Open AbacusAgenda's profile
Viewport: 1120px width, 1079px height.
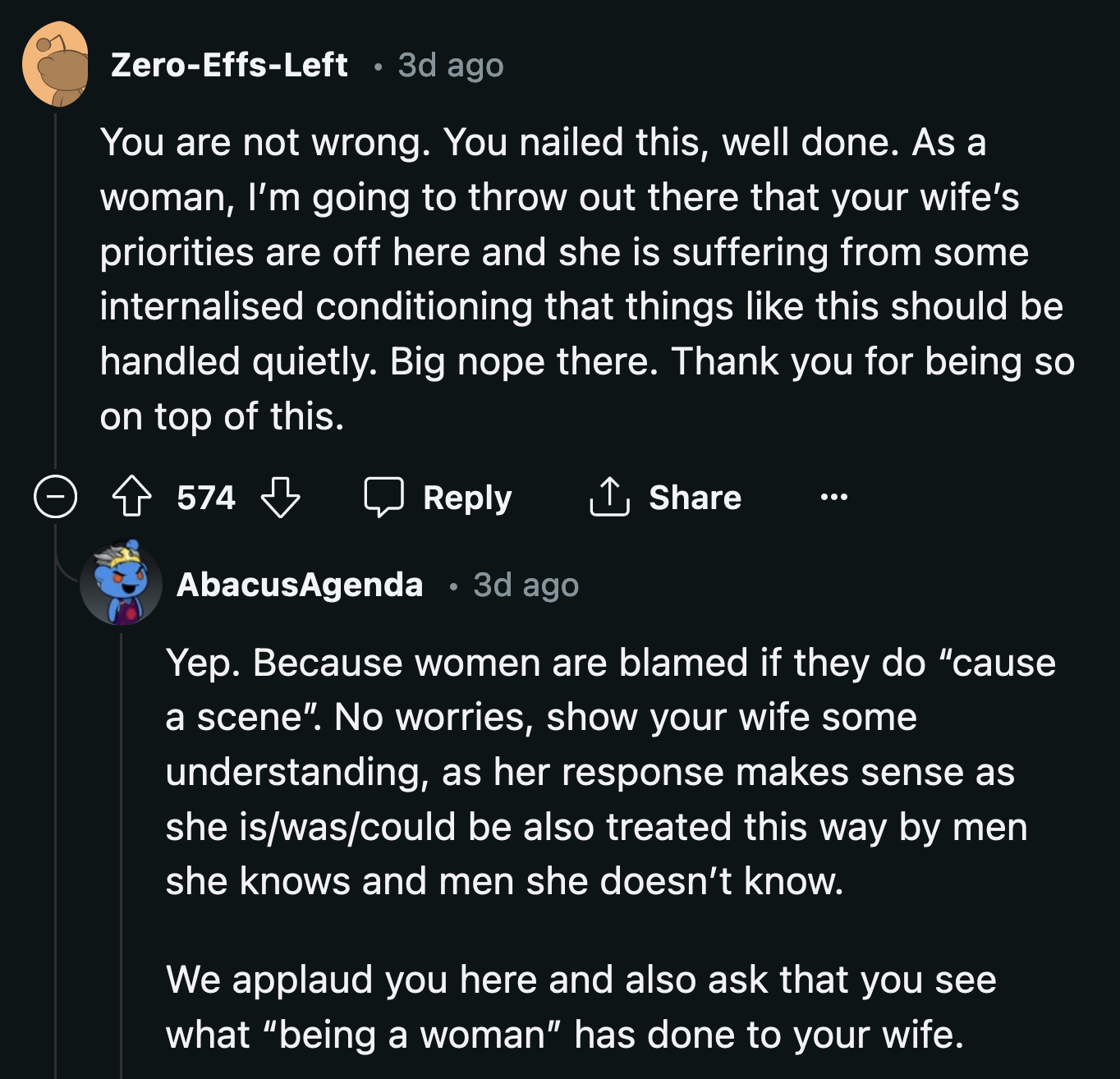300,585
